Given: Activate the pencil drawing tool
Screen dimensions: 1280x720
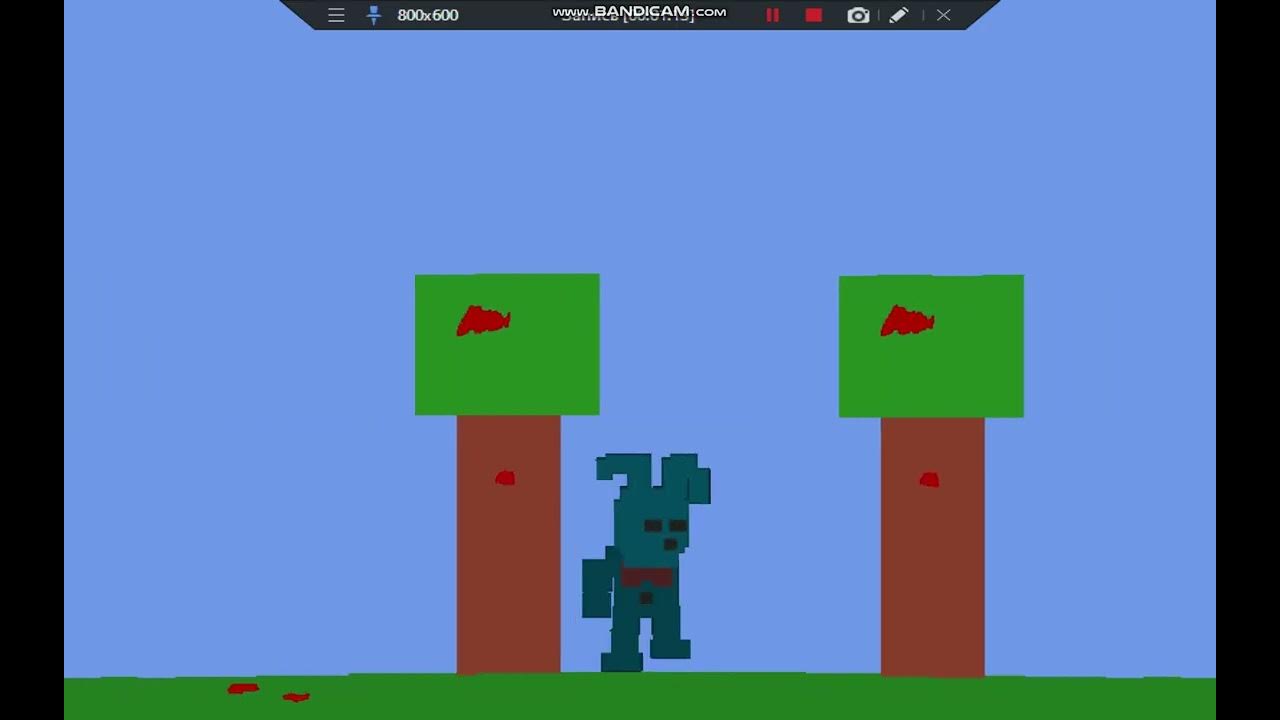Looking at the screenshot, I should 899,15.
